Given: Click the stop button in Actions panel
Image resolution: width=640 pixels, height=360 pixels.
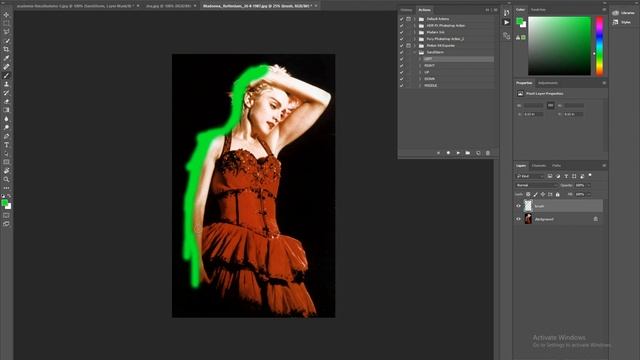Looking at the screenshot, I should coord(438,153).
